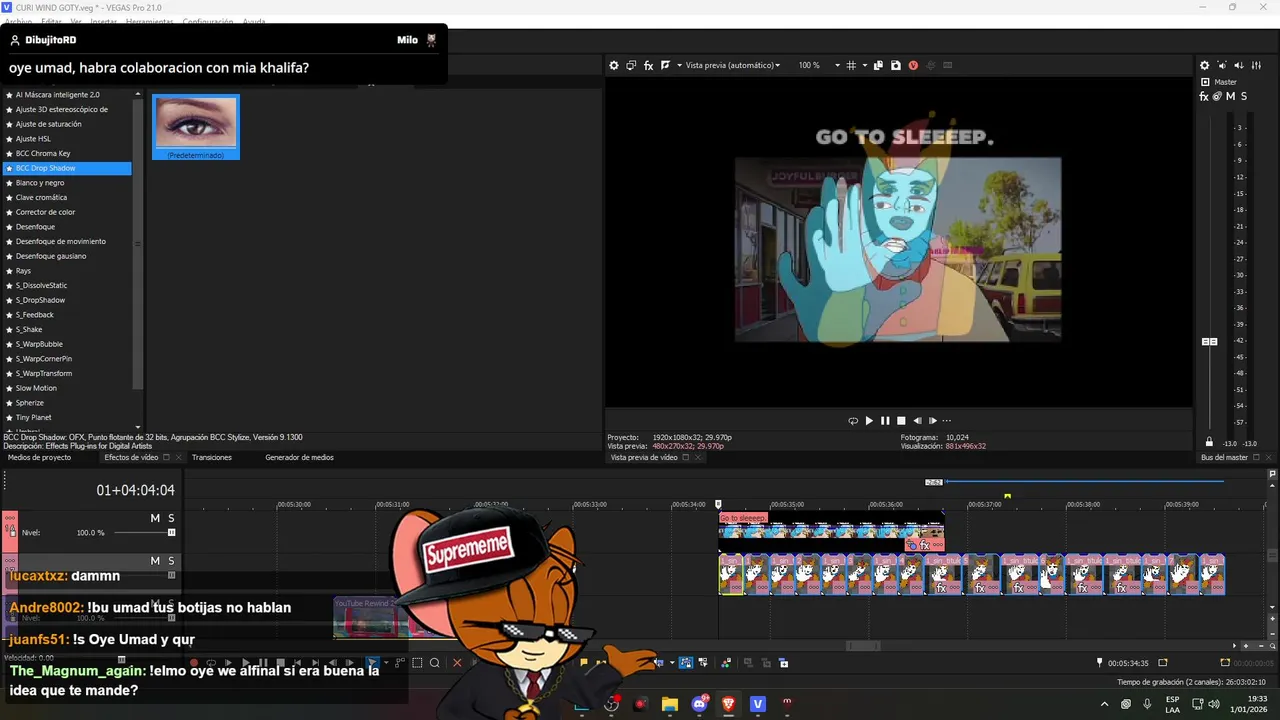Close the Efectos de vídeo tab
The image size is (1280, 720).
tap(179, 457)
